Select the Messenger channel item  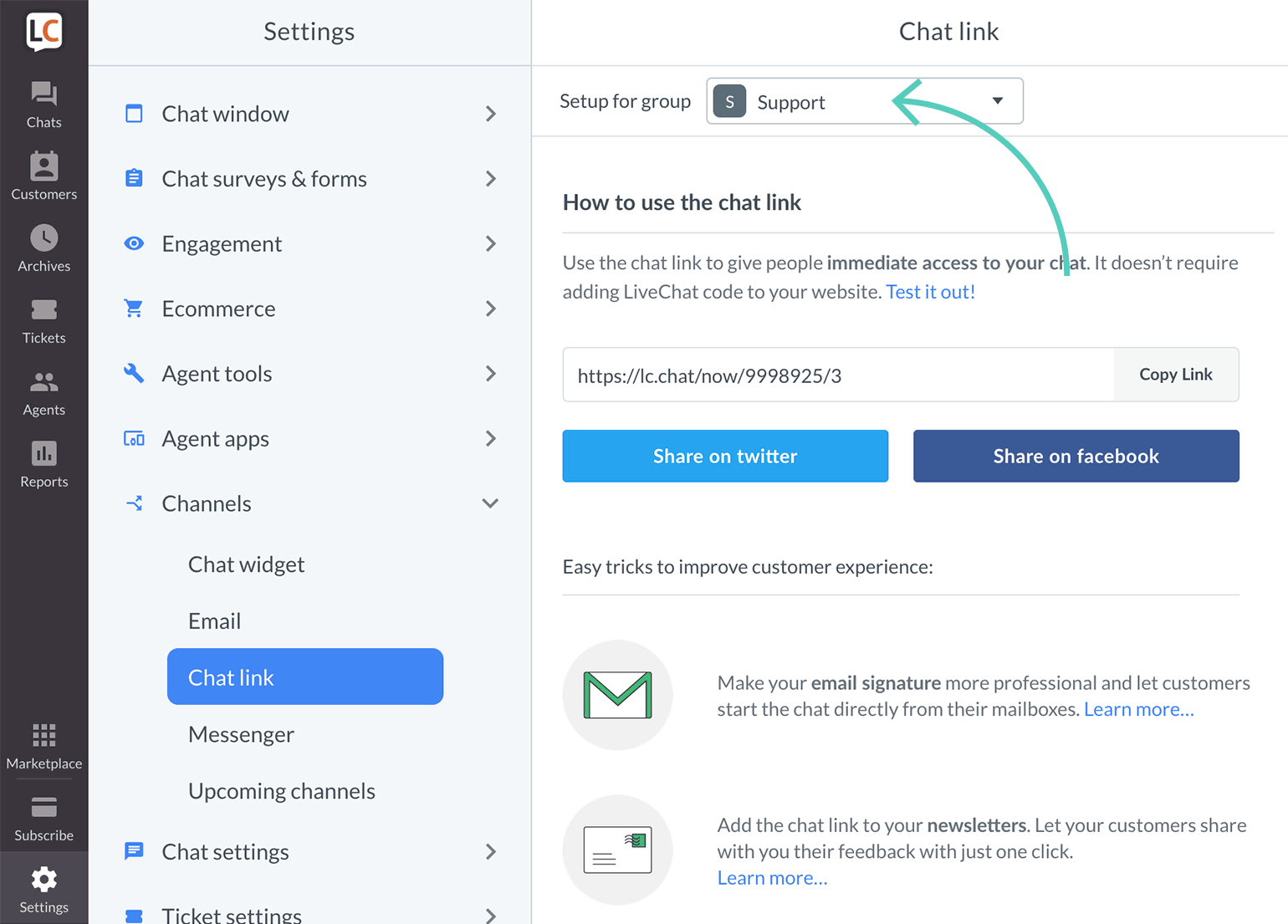pyautogui.click(x=241, y=734)
